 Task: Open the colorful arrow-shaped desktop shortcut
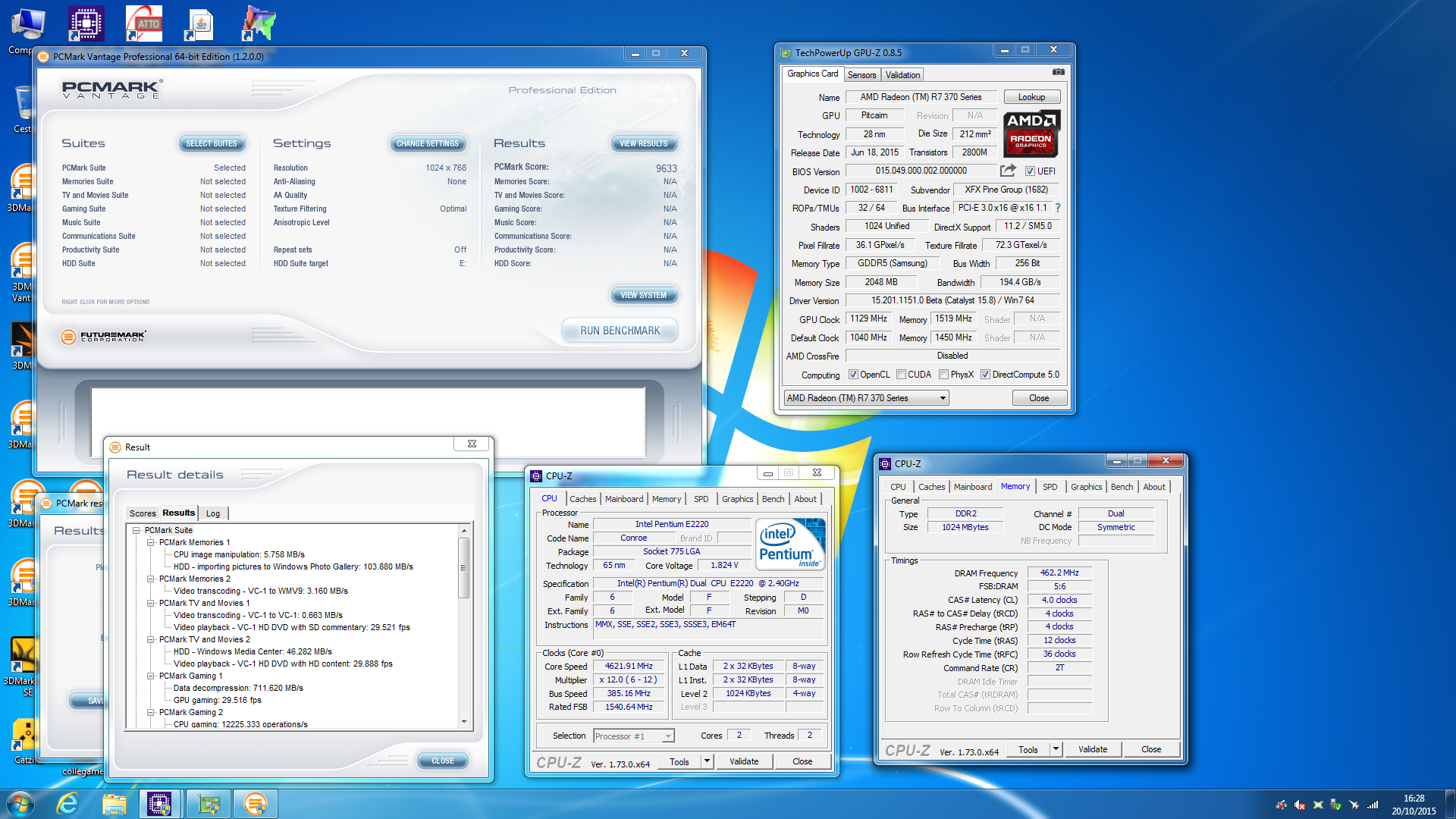(x=259, y=24)
